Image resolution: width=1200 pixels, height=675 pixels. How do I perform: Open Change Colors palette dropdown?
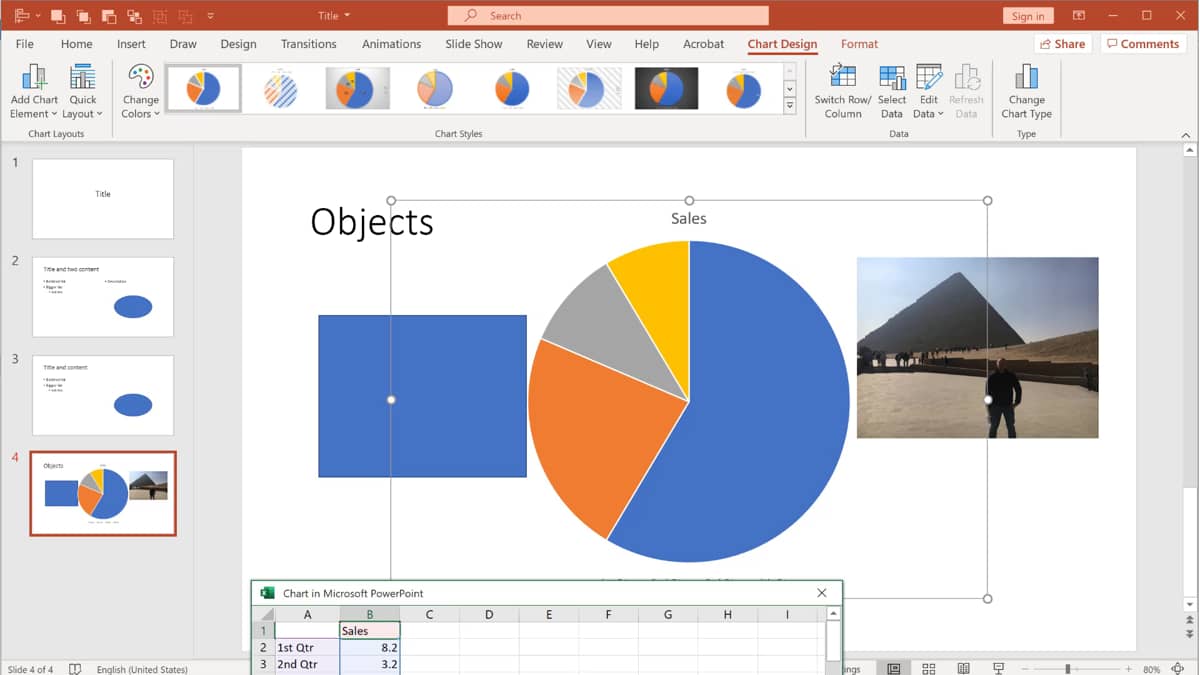point(141,91)
